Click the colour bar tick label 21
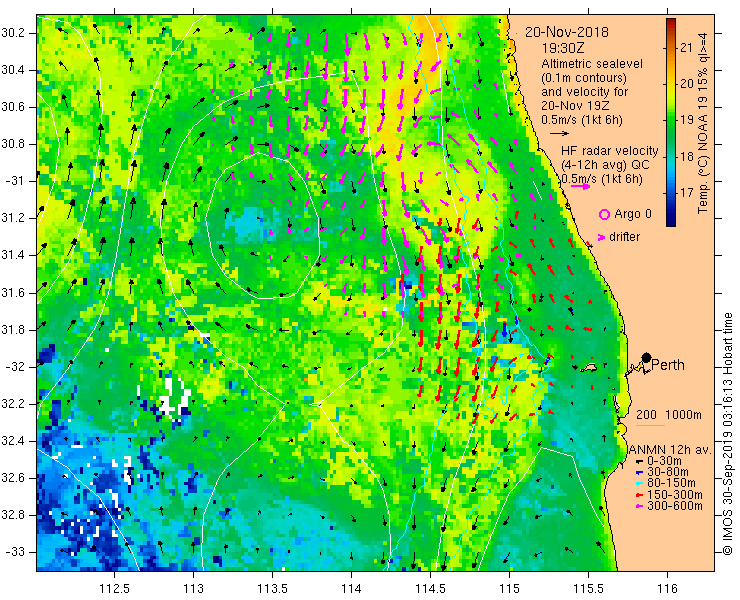Image resolution: width=740 pixels, height=600 pixels. tap(687, 48)
